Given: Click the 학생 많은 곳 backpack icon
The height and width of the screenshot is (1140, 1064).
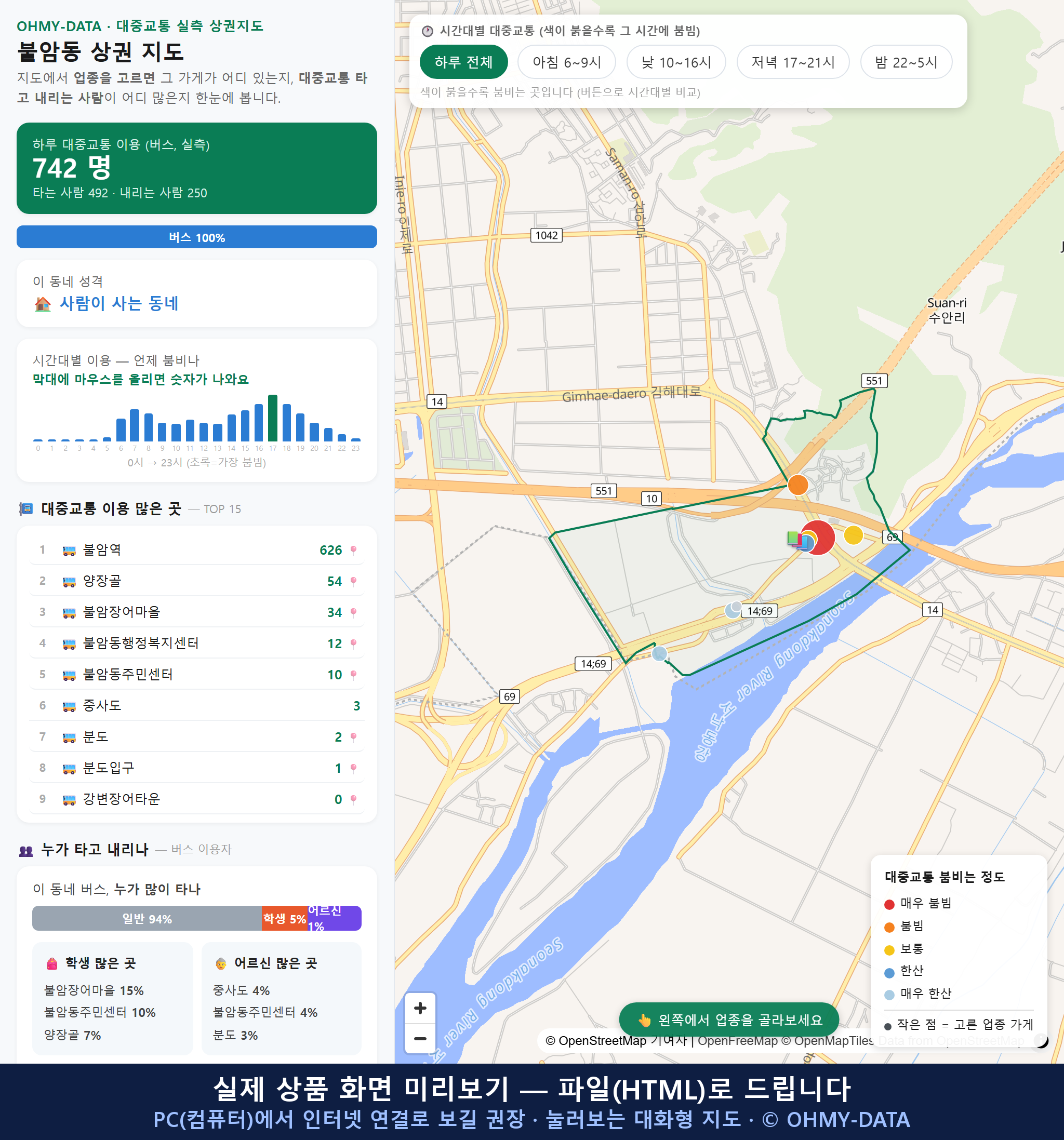Looking at the screenshot, I should tap(52, 963).
